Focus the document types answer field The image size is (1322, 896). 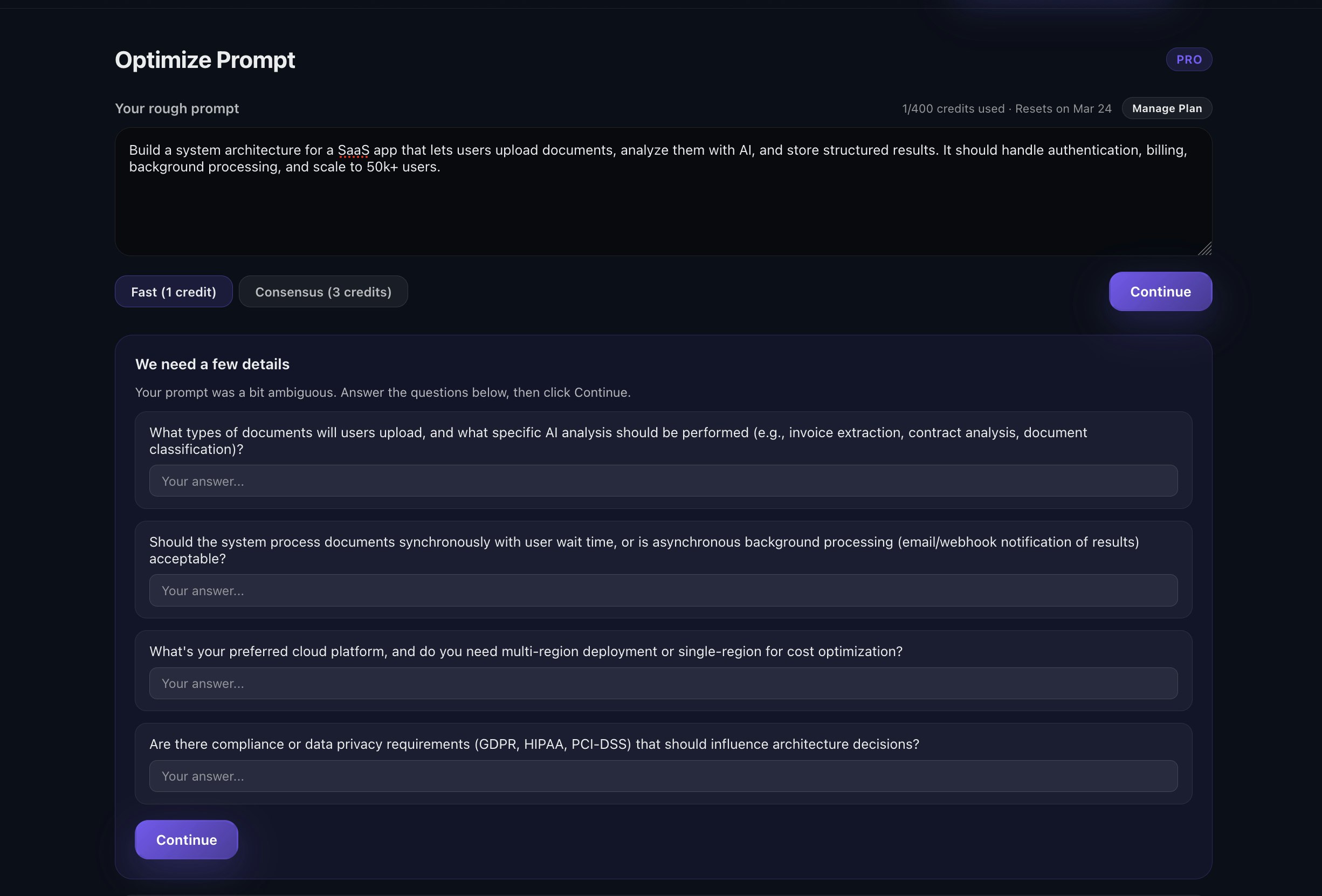663,481
